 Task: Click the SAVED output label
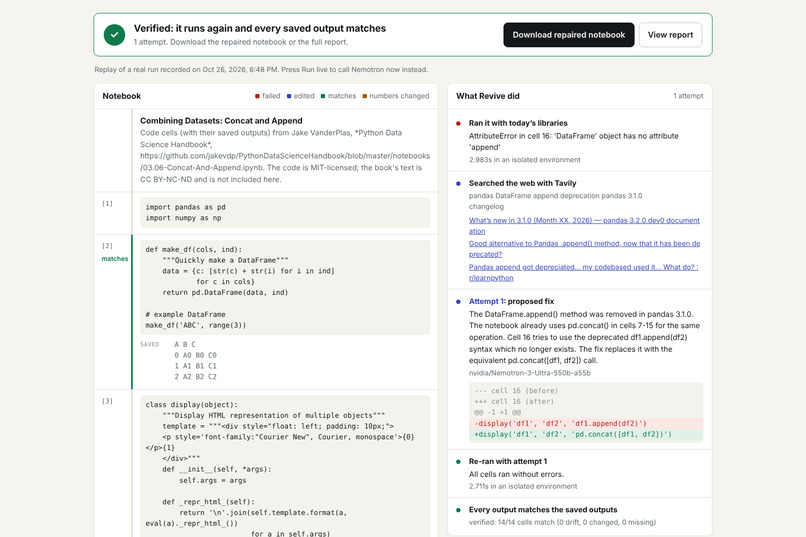coord(150,344)
